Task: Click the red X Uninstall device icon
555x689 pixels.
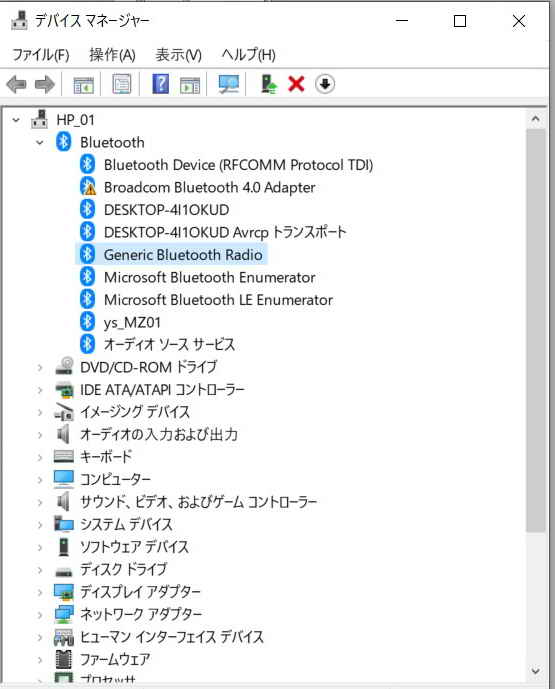Action: pyautogui.click(x=296, y=83)
